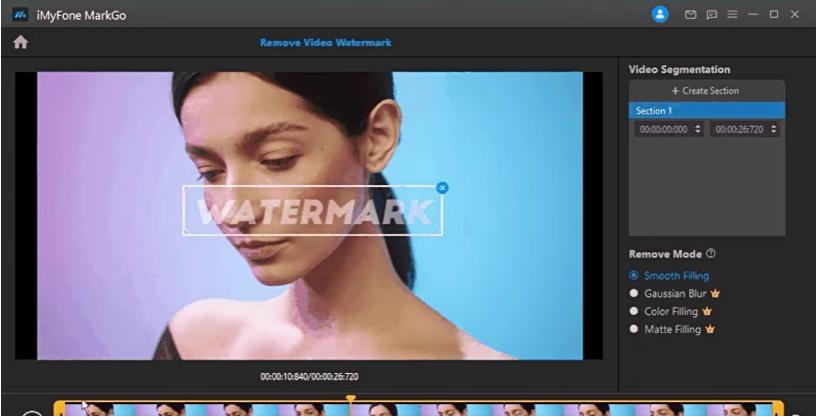
Task: Click the iMyFone MarkGo app logo
Action: coord(20,15)
